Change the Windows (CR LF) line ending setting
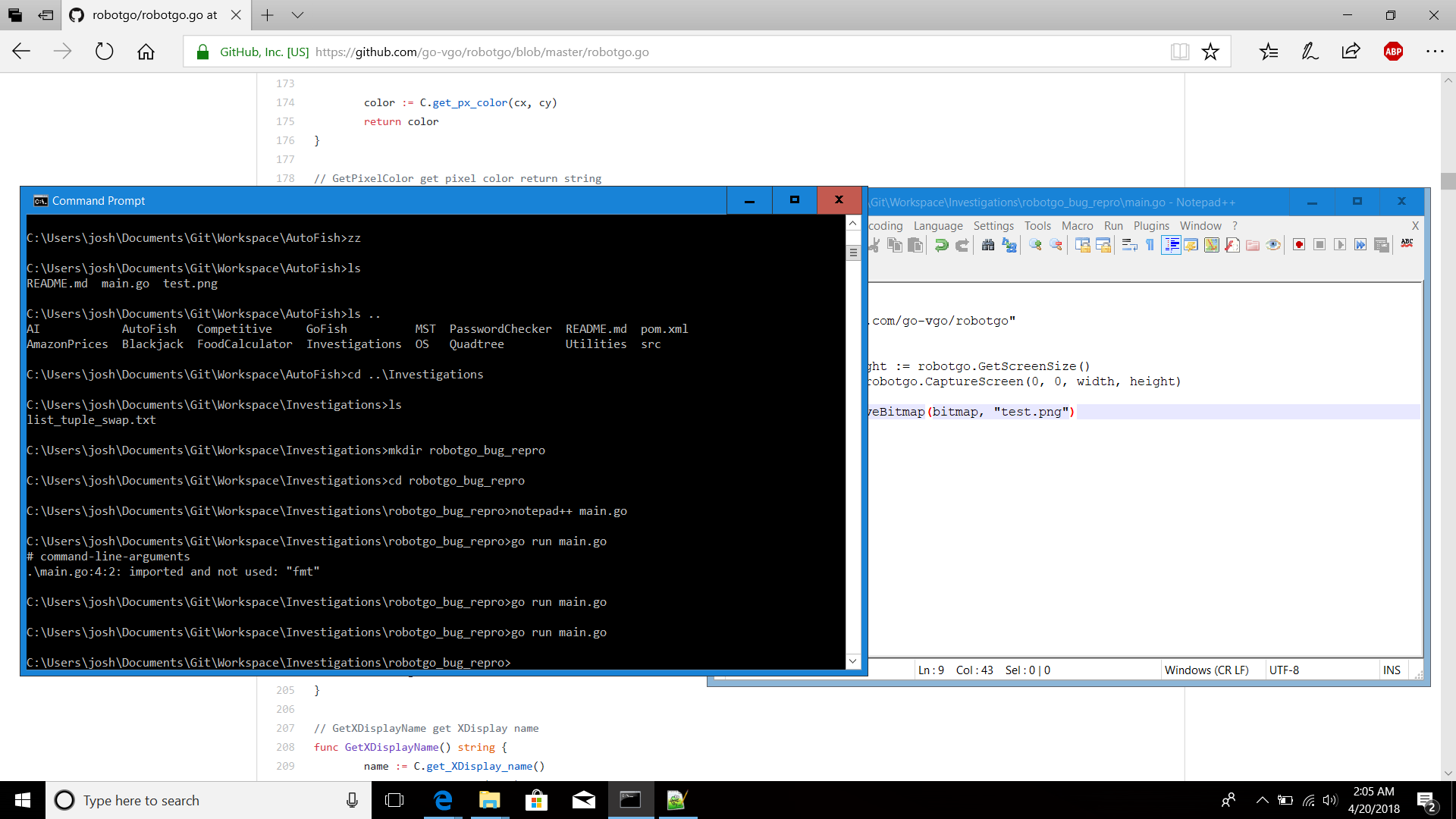This screenshot has height=819, width=1456. pyautogui.click(x=1207, y=670)
